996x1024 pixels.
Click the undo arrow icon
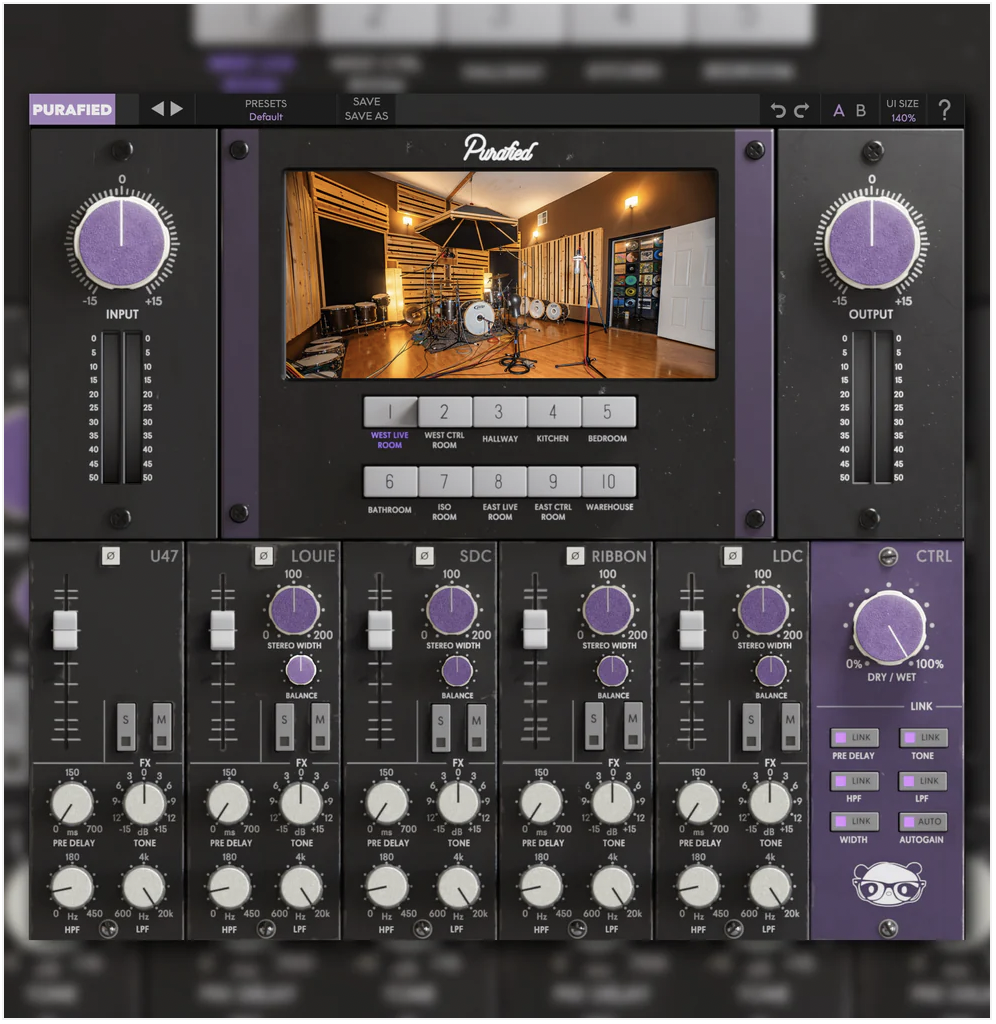point(778,110)
